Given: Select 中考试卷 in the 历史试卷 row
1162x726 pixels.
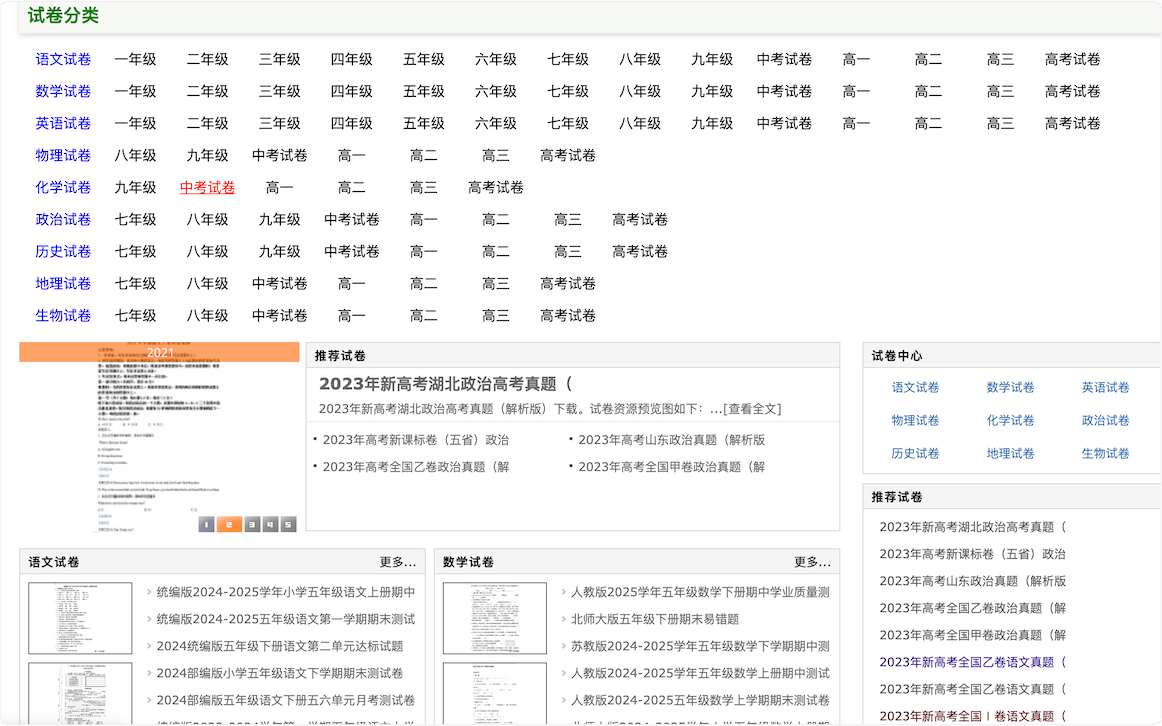Looking at the screenshot, I should (x=351, y=251).
